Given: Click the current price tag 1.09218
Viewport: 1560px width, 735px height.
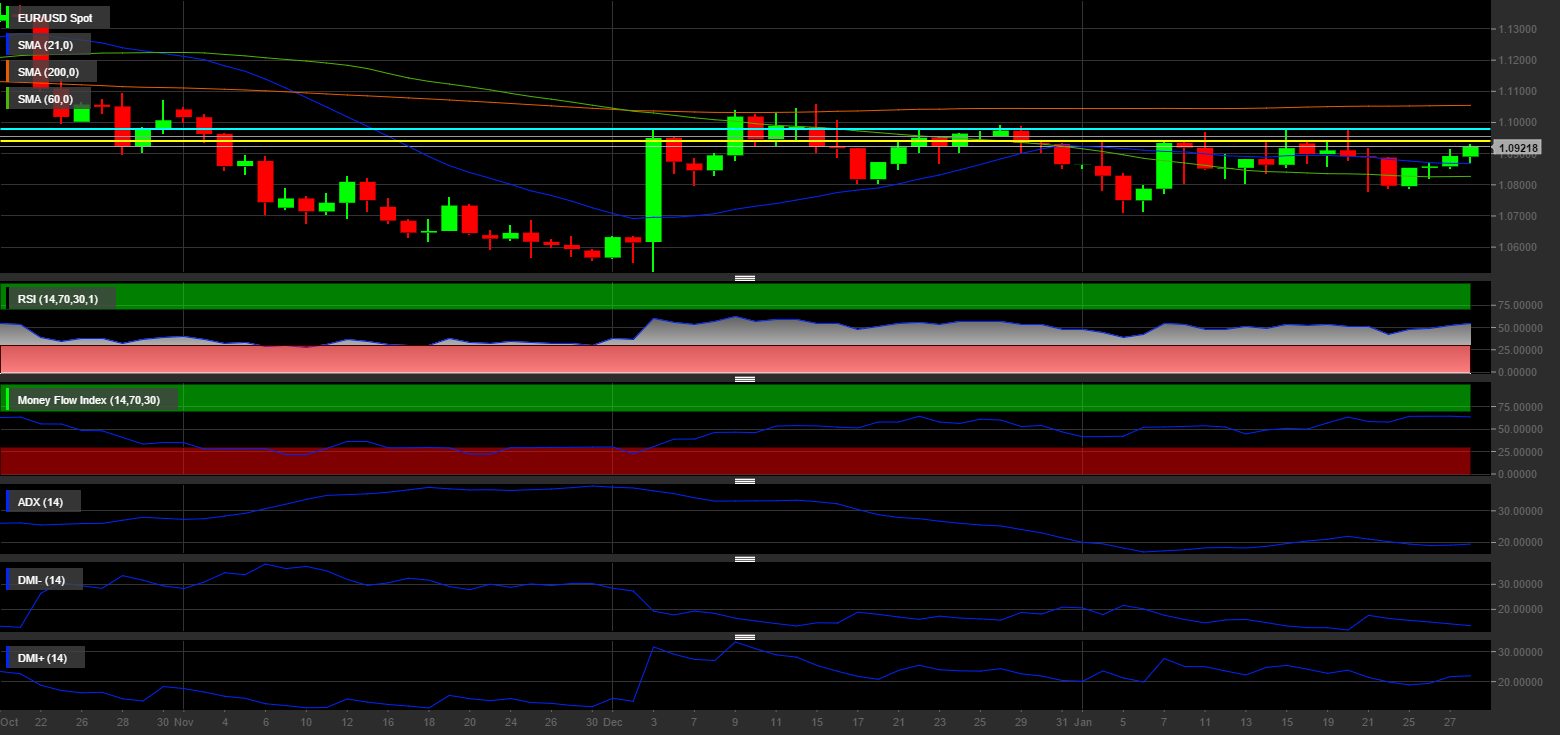Looking at the screenshot, I should tap(1518, 148).
